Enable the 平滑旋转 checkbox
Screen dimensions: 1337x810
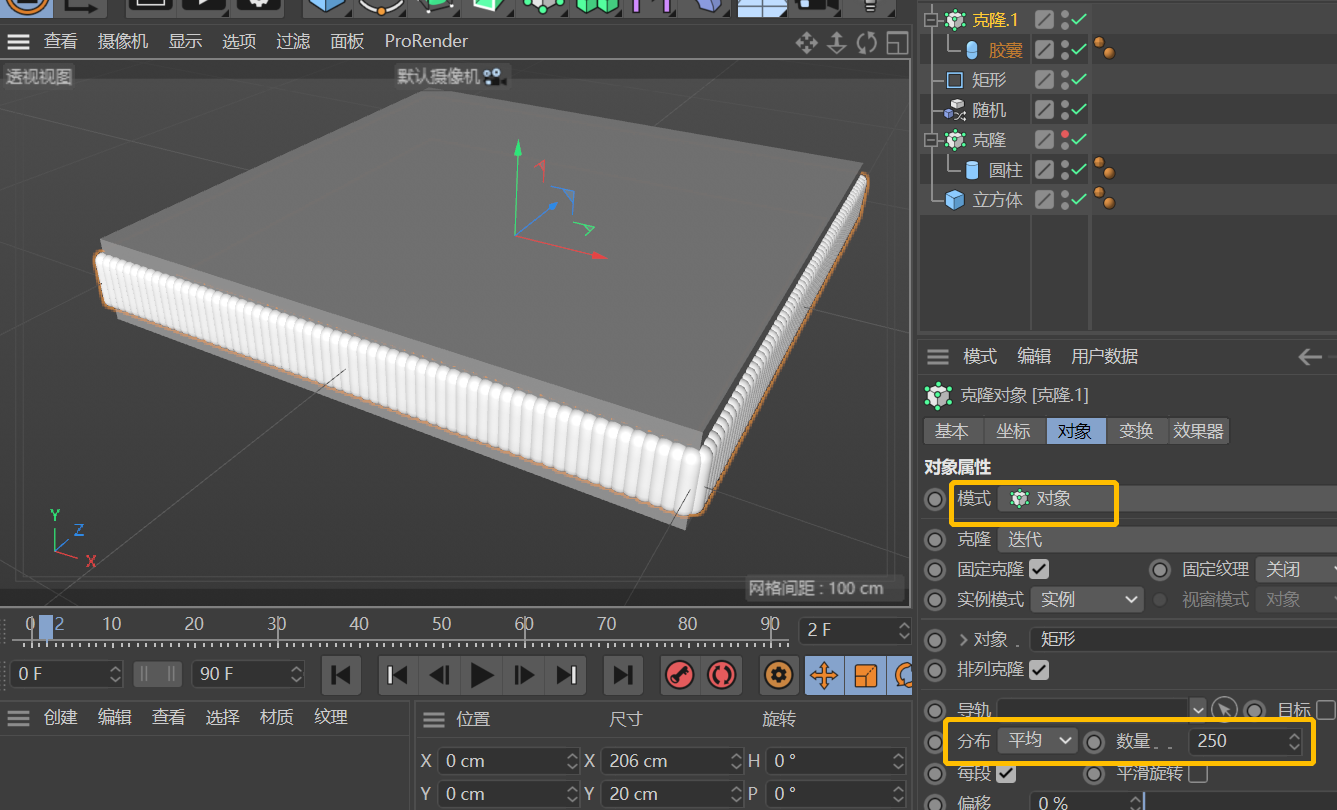coord(1198,773)
